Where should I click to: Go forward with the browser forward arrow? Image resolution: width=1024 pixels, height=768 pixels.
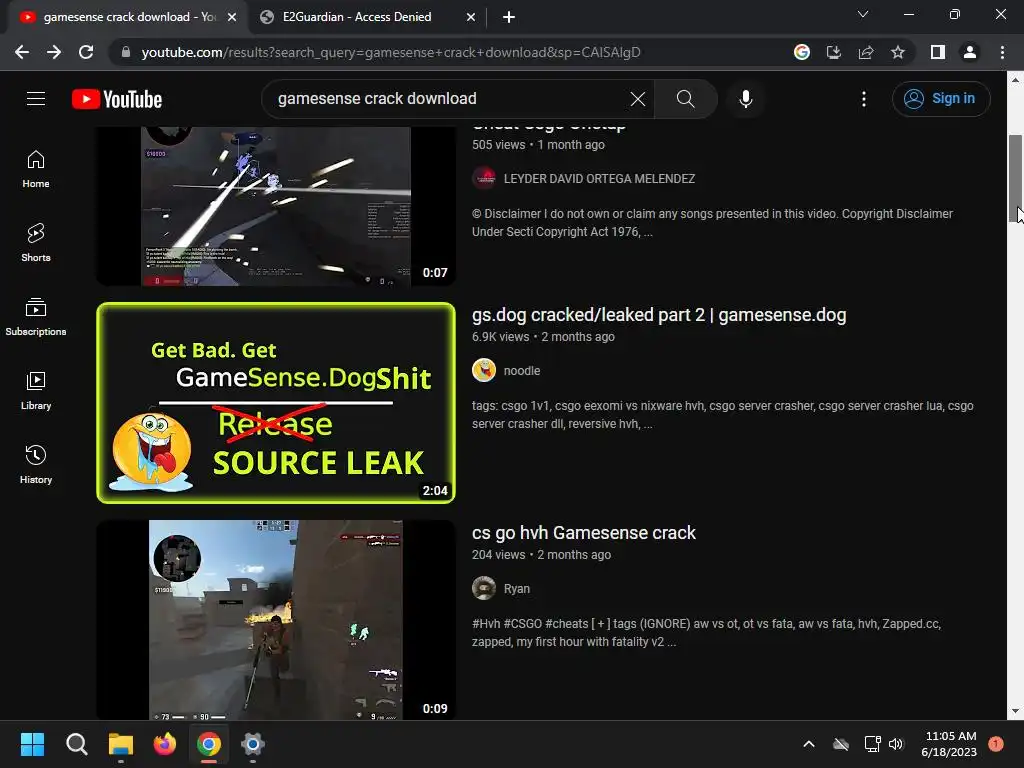coord(54,52)
